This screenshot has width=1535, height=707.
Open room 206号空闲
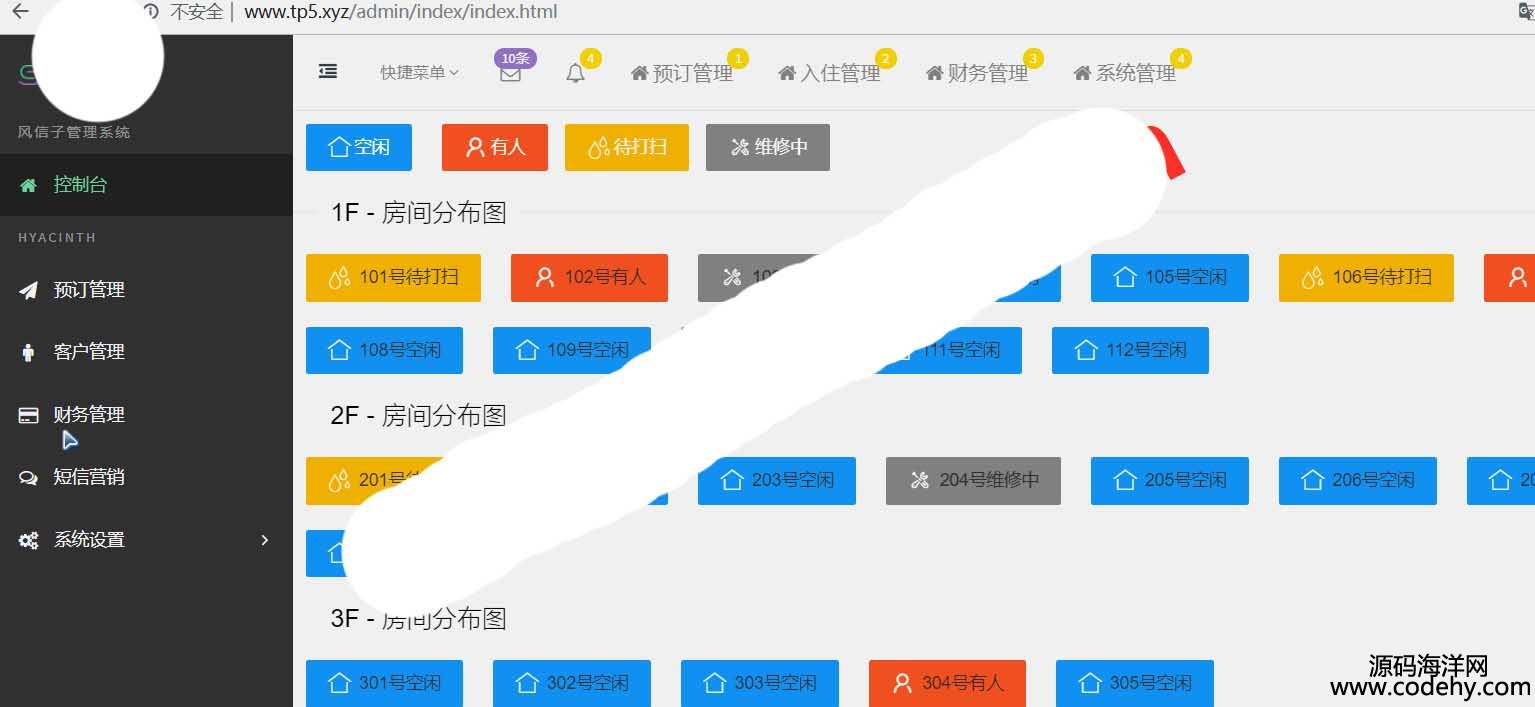click(1358, 480)
